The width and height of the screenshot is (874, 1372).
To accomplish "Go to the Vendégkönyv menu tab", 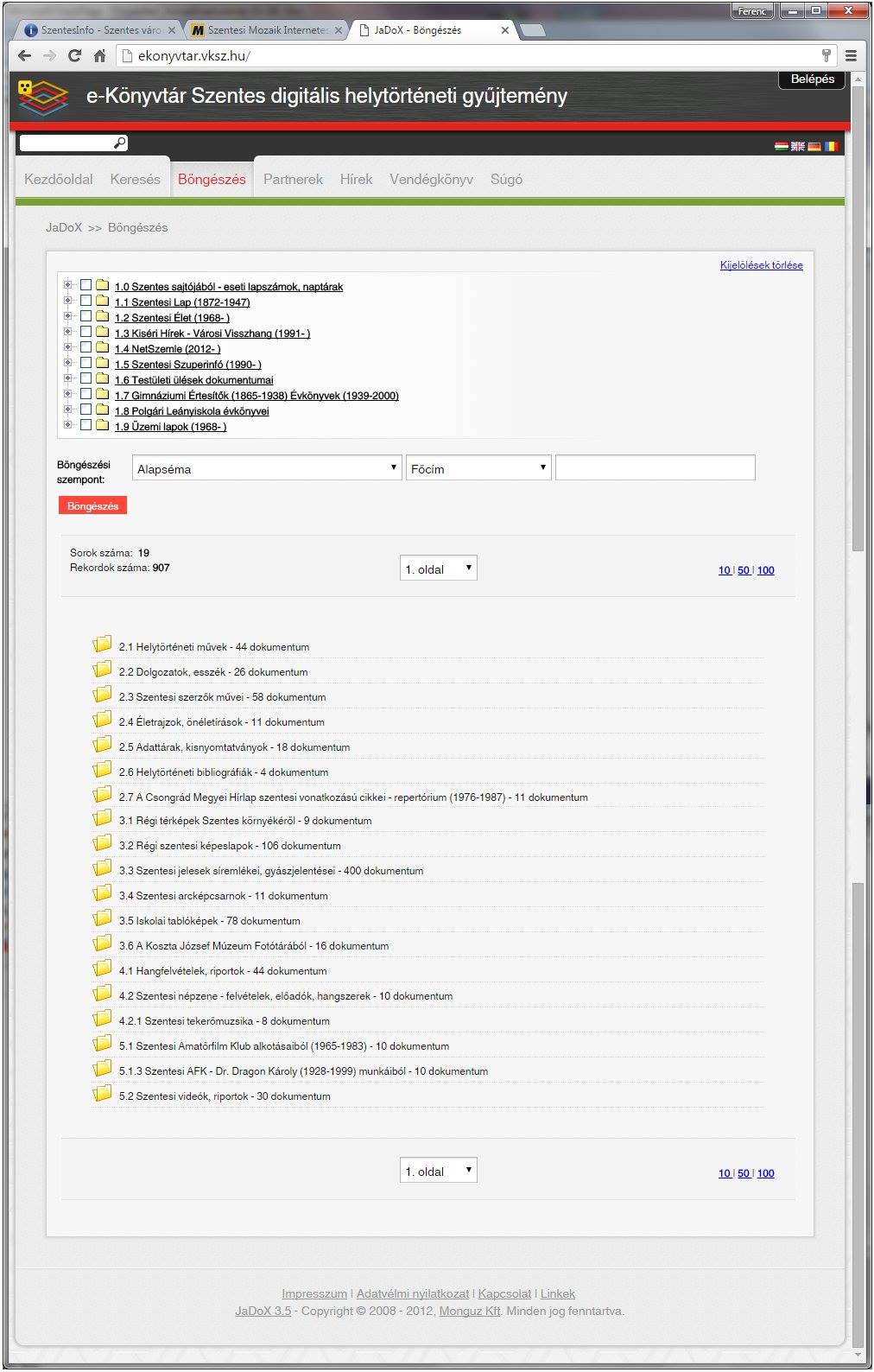I will (x=431, y=180).
